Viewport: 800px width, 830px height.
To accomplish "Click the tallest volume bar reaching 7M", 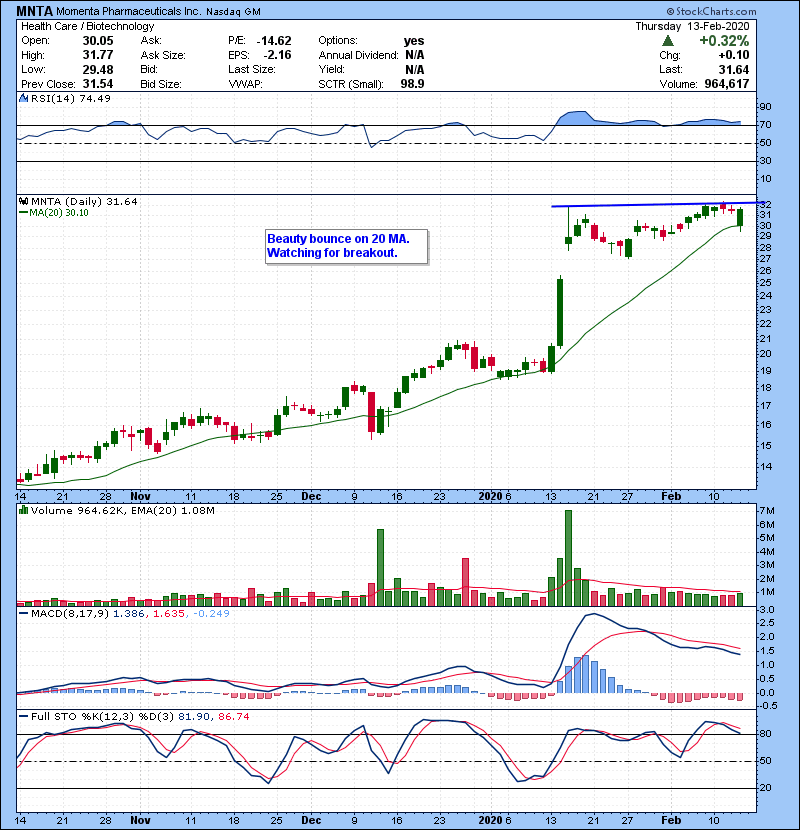I will tap(568, 558).
